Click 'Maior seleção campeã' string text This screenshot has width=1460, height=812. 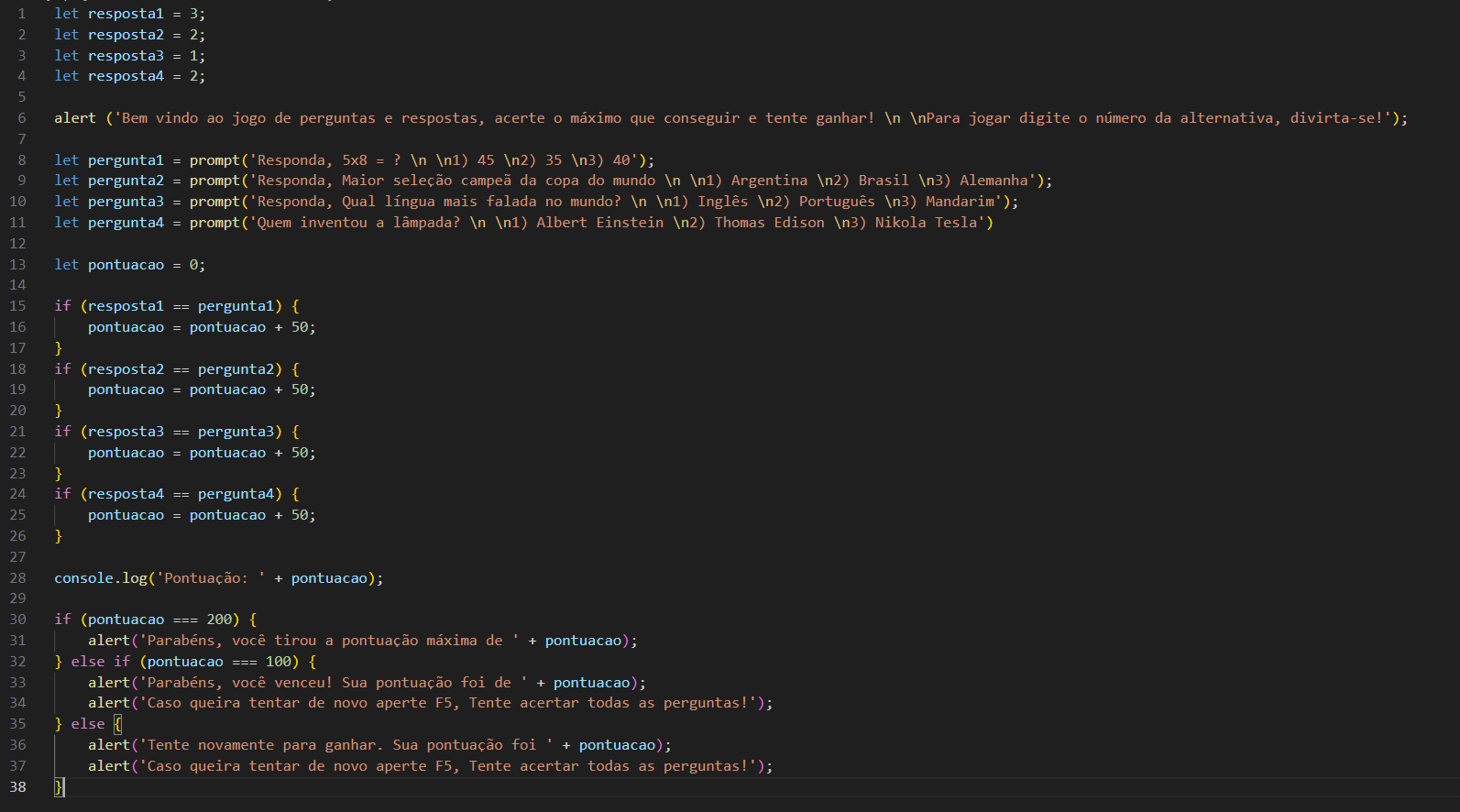coord(426,181)
